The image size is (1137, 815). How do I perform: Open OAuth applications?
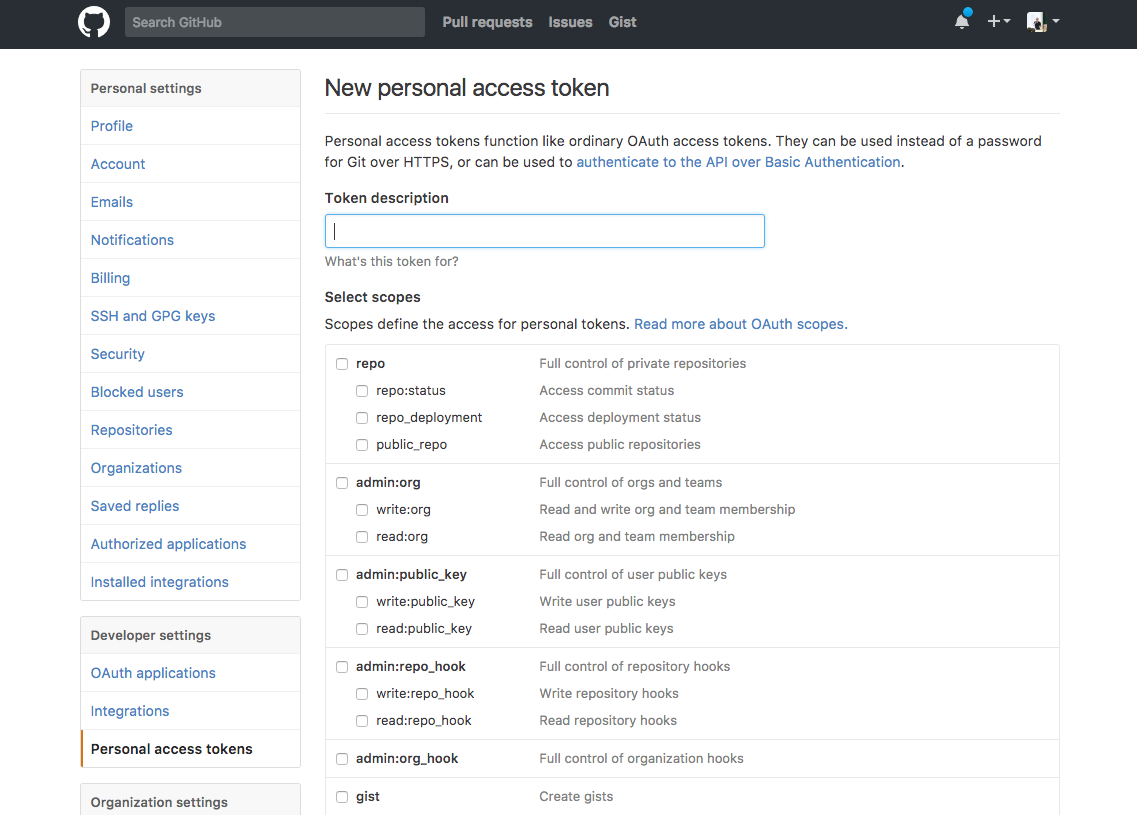pos(191,673)
